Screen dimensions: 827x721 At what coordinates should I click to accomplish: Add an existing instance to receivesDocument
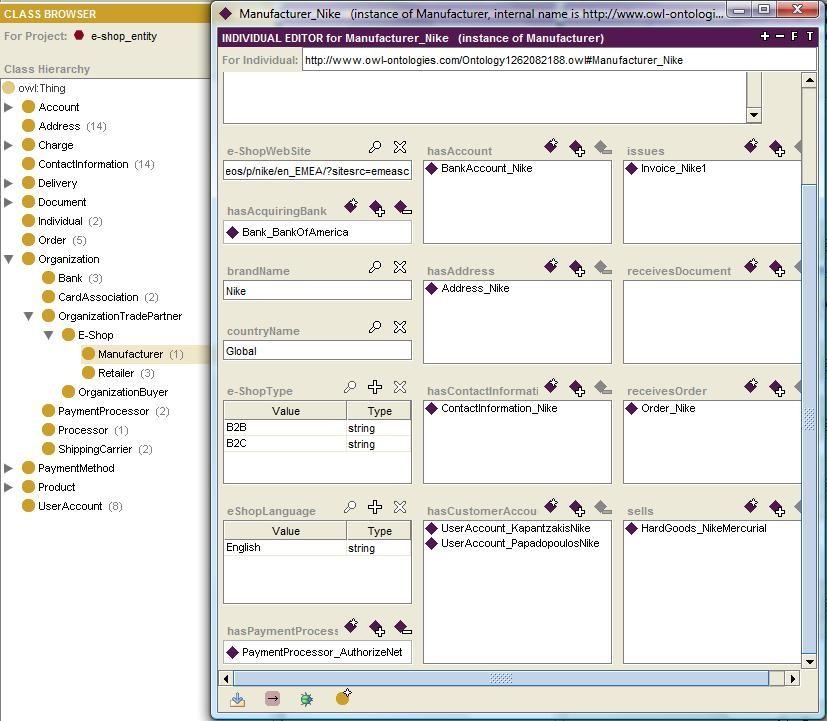(777, 268)
